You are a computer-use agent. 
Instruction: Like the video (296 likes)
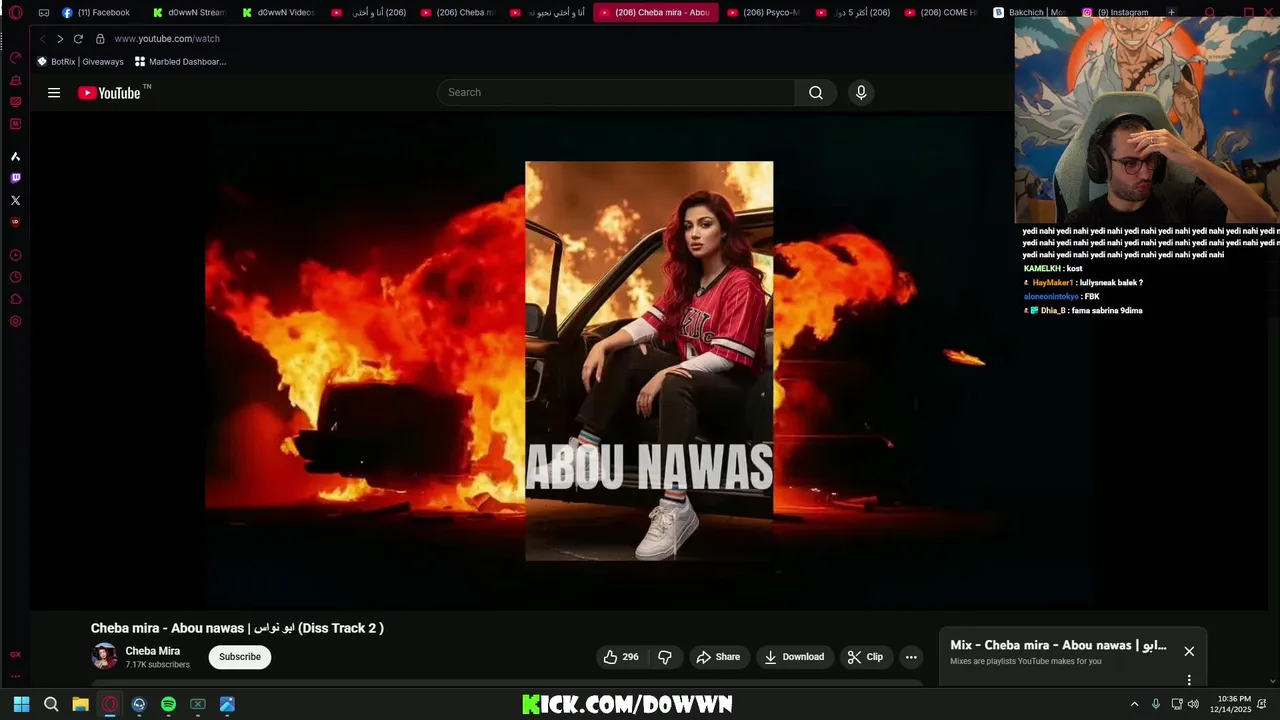621,657
